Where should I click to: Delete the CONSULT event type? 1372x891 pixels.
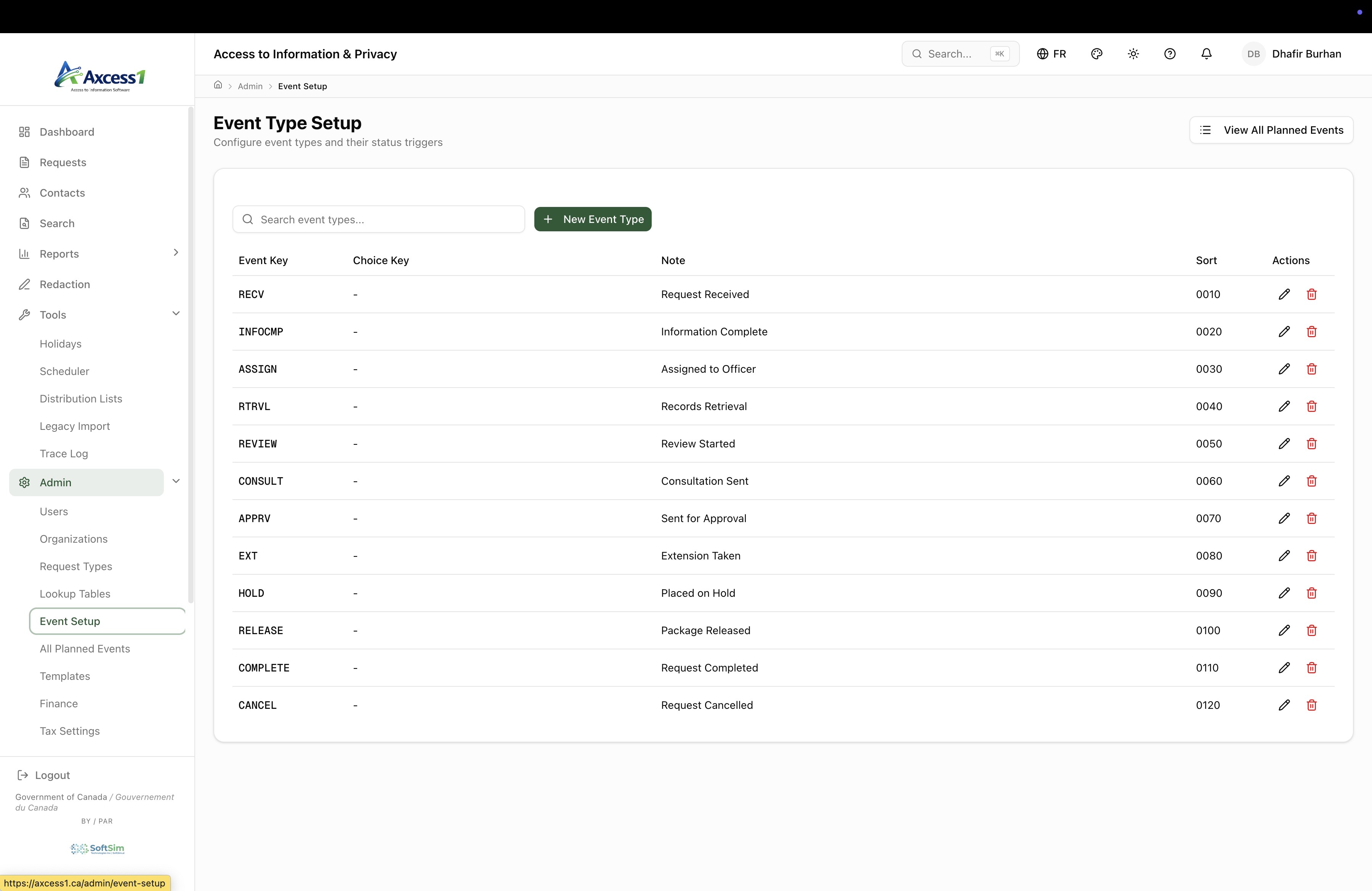coord(1311,481)
